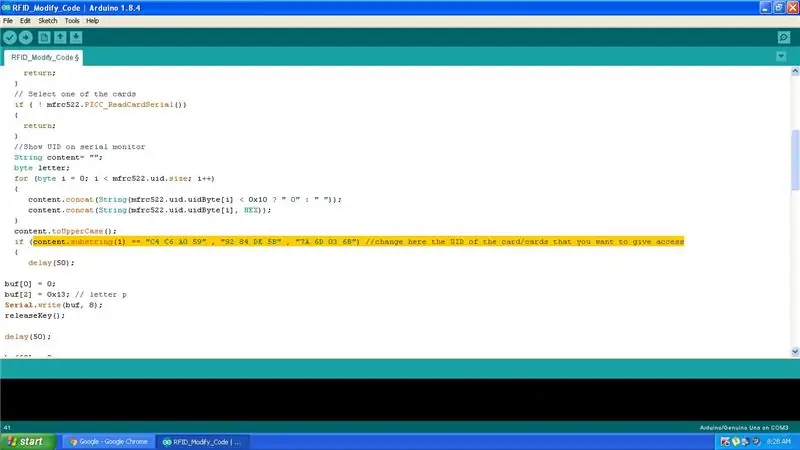
Task: Click the editor scrollbar up arrow
Action: (795, 71)
